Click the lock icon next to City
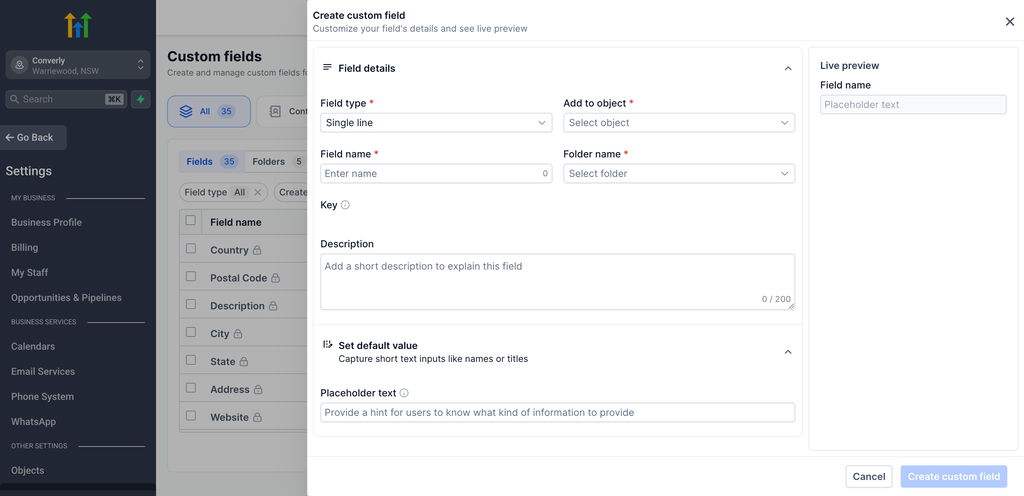The height and width of the screenshot is (496, 1024). [x=238, y=333]
